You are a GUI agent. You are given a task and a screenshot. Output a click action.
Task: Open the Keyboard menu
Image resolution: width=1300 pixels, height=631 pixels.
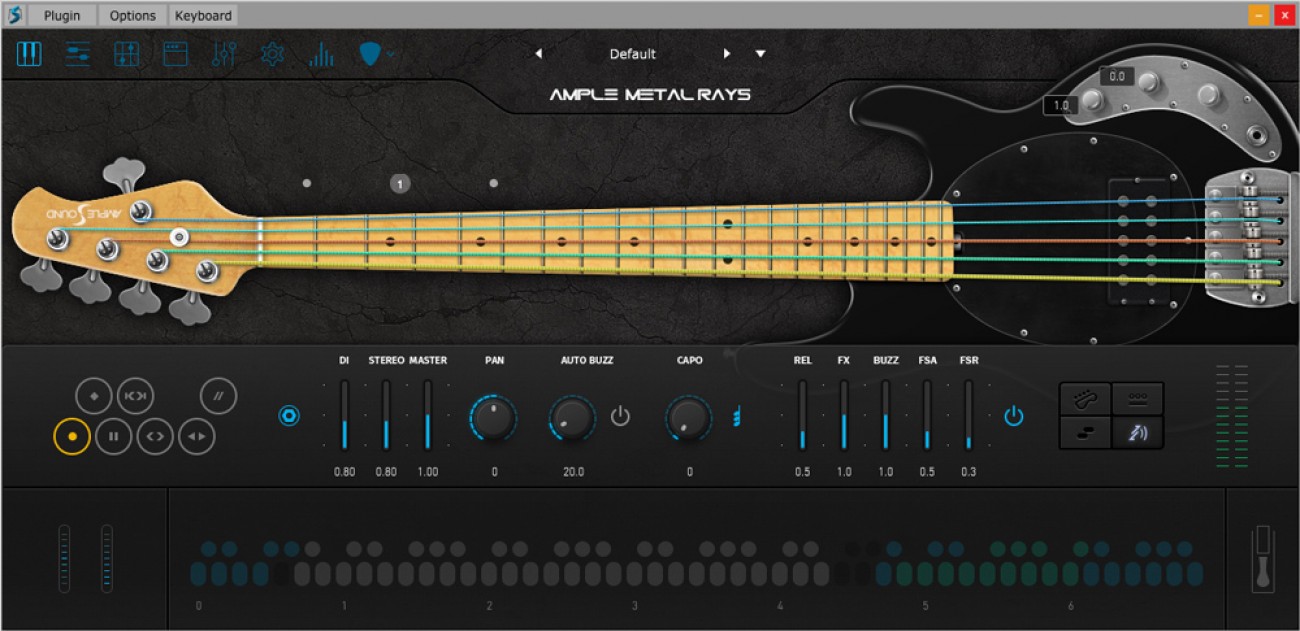pyautogui.click(x=203, y=15)
